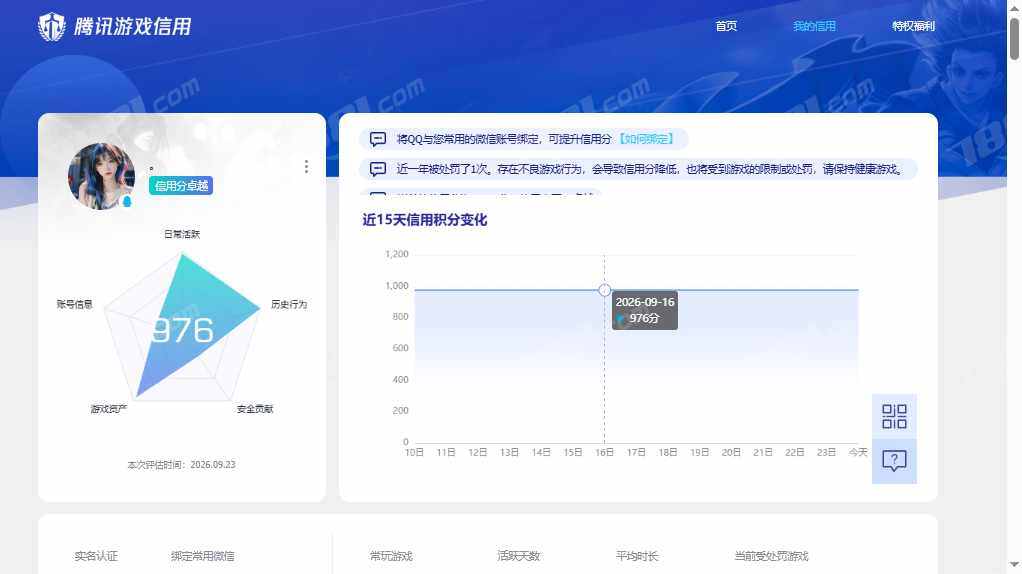Click the message icon beside the punishment notice
The width and height of the screenshot is (1022, 574).
click(378, 169)
